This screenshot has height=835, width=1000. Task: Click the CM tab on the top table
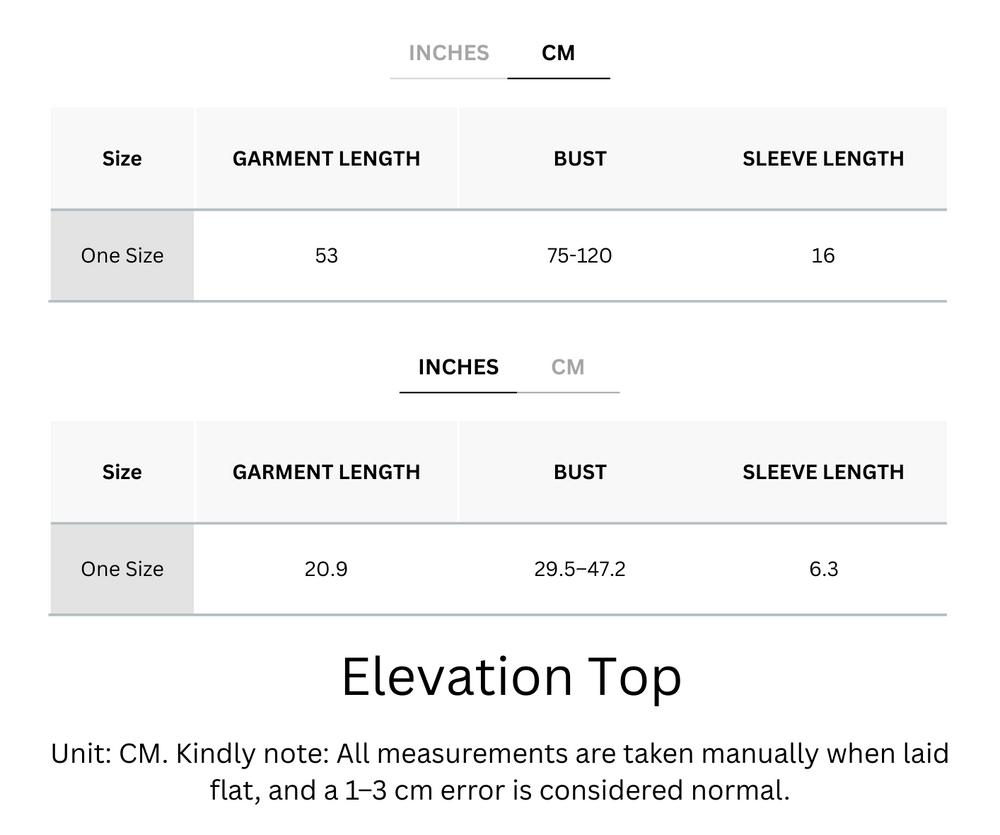(559, 53)
